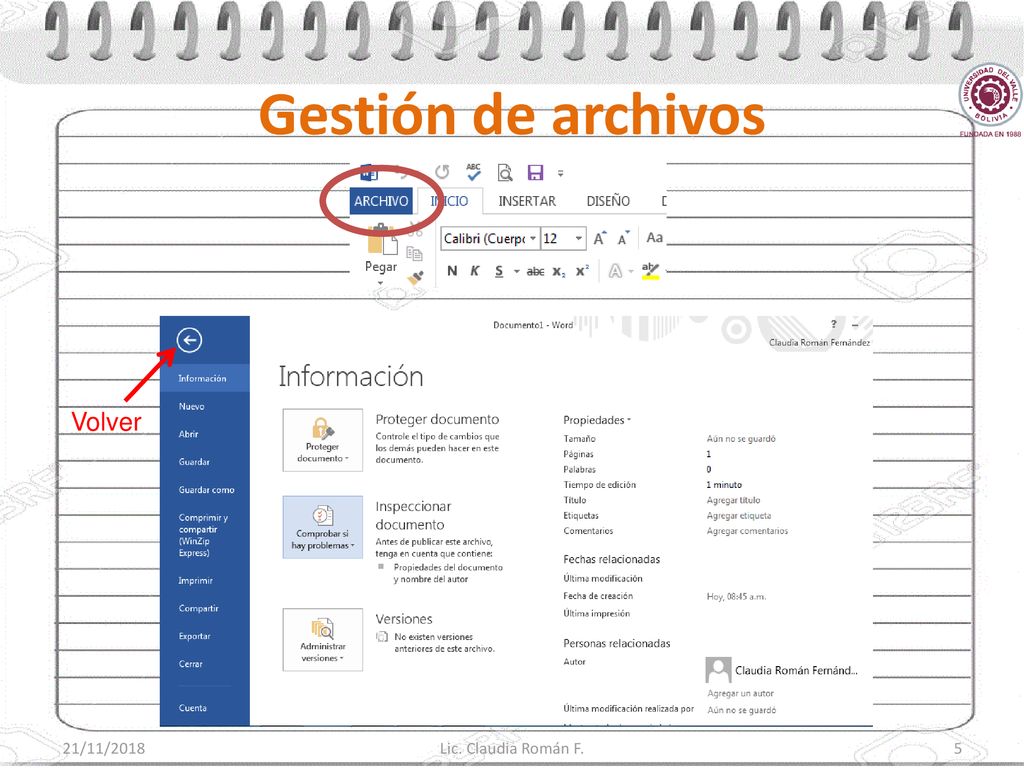Image resolution: width=1024 pixels, height=768 pixels.
Task: Click the Proteger documento button
Action: coord(323,440)
